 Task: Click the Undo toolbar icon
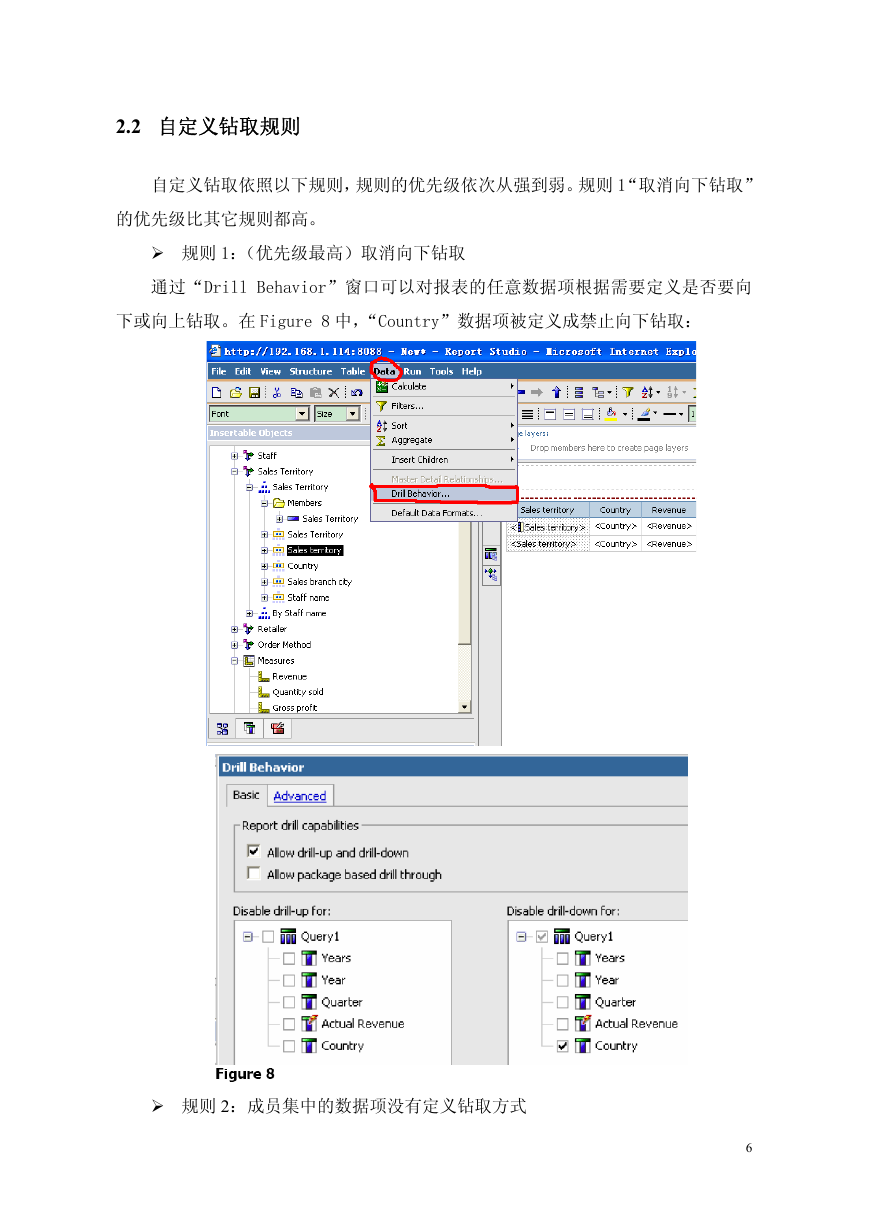pos(357,392)
